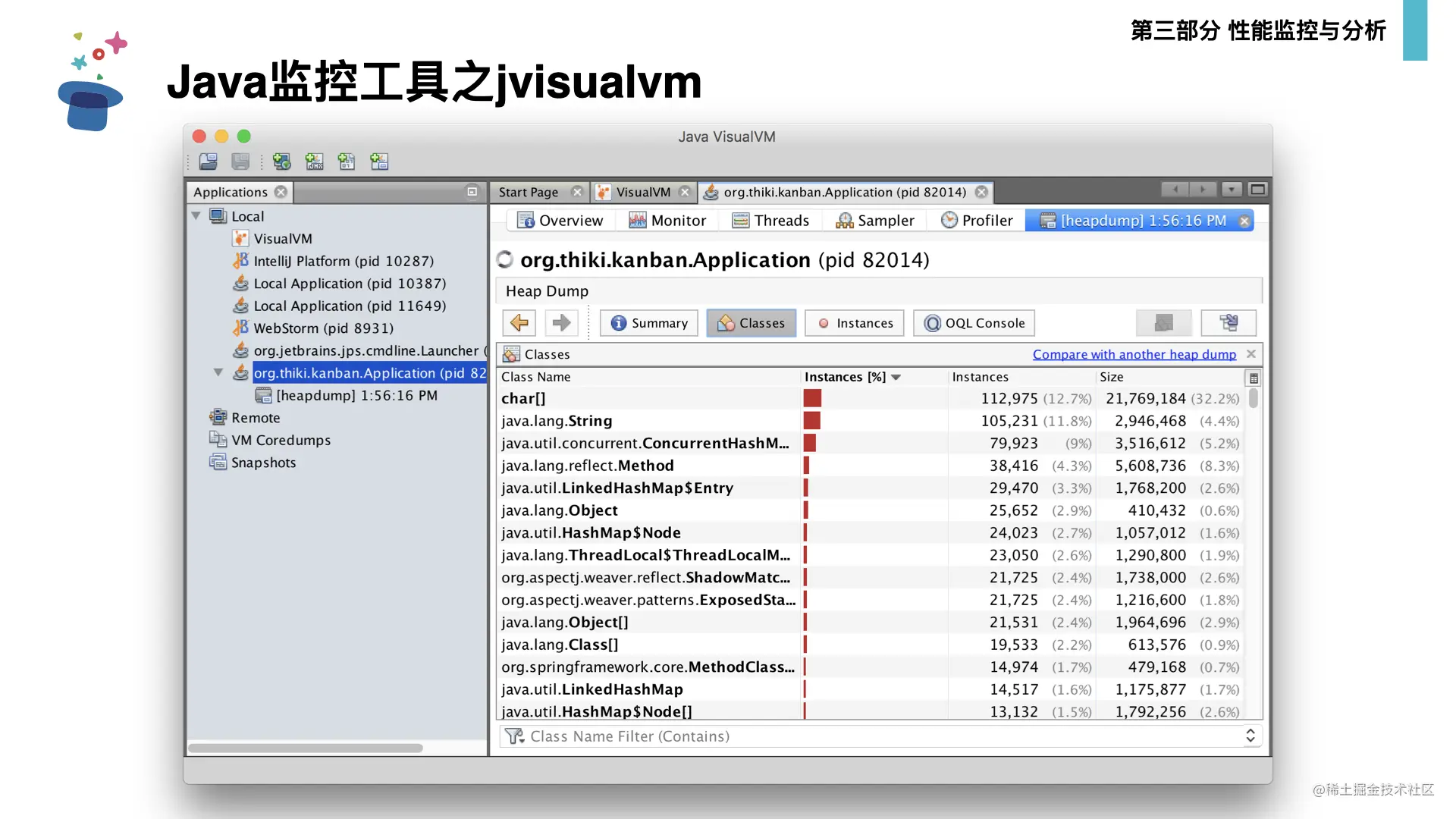The height and width of the screenshot is (819, 1456).
Task: Click the Applications panel horizontal scrollbar
Action: click(x=306, y=748)
